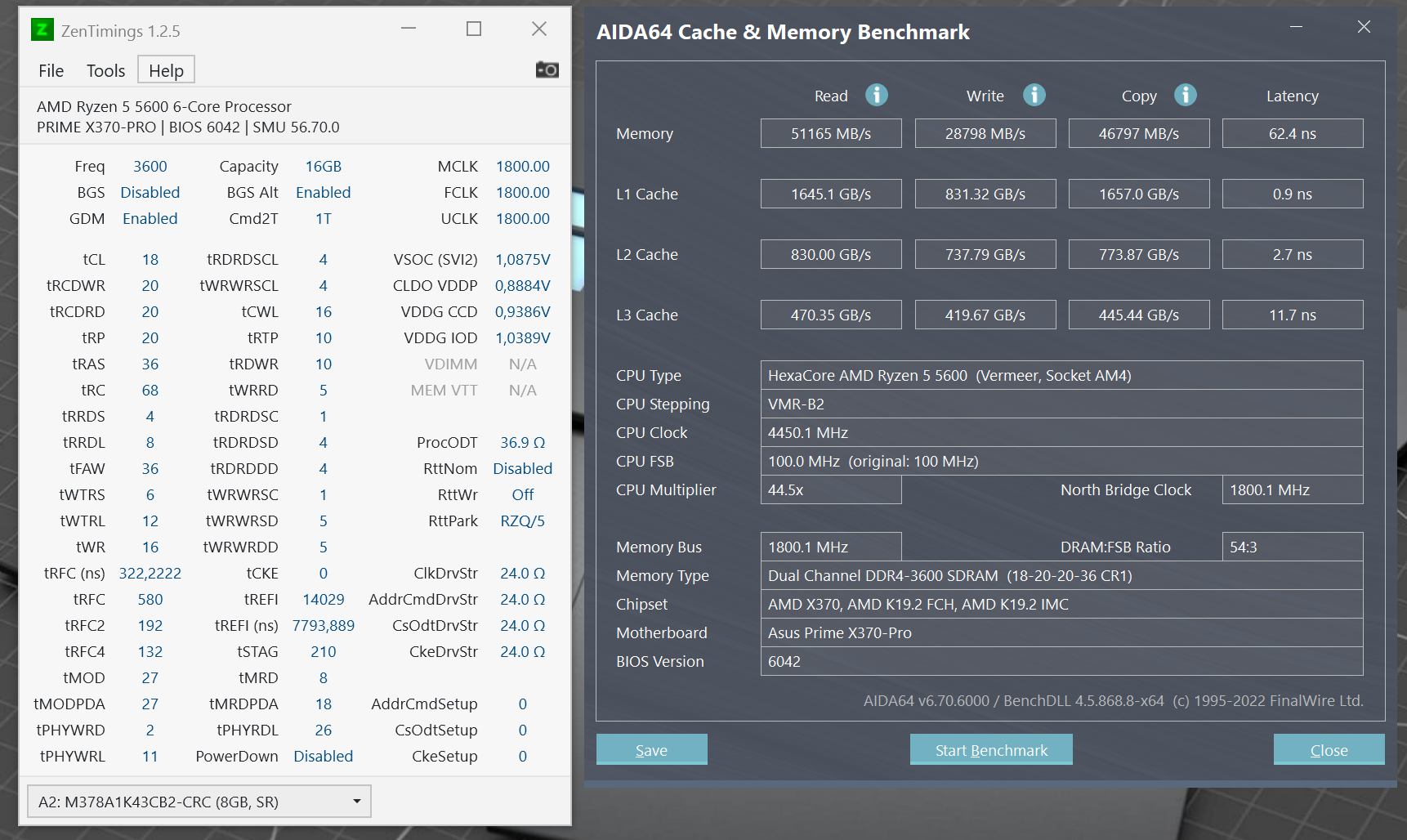Click the info icon next to Copy

click(x=1186, y=95)
